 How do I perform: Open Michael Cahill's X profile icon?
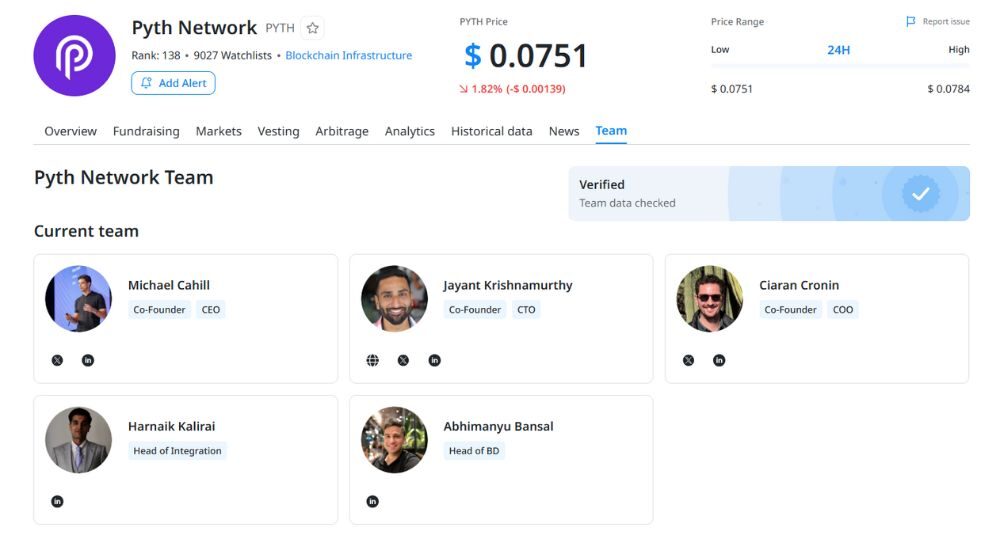[x=57, y=360]
